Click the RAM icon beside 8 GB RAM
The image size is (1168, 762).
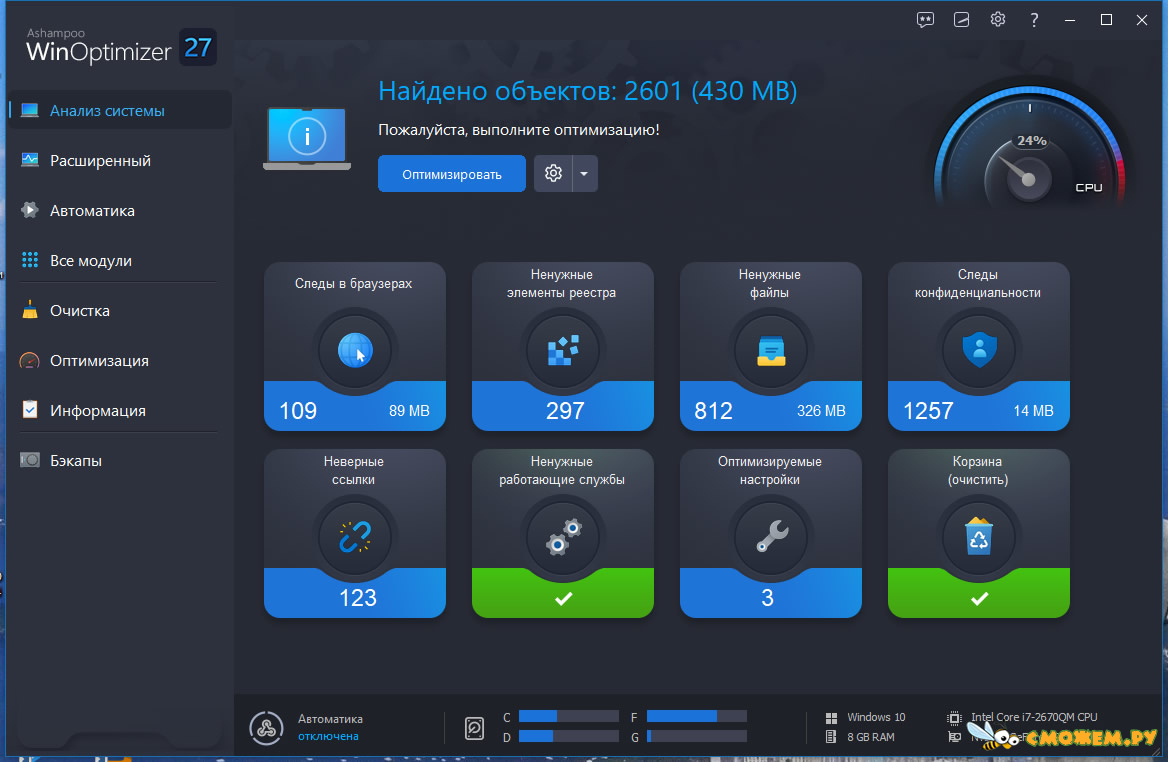(x=831, y=737)
